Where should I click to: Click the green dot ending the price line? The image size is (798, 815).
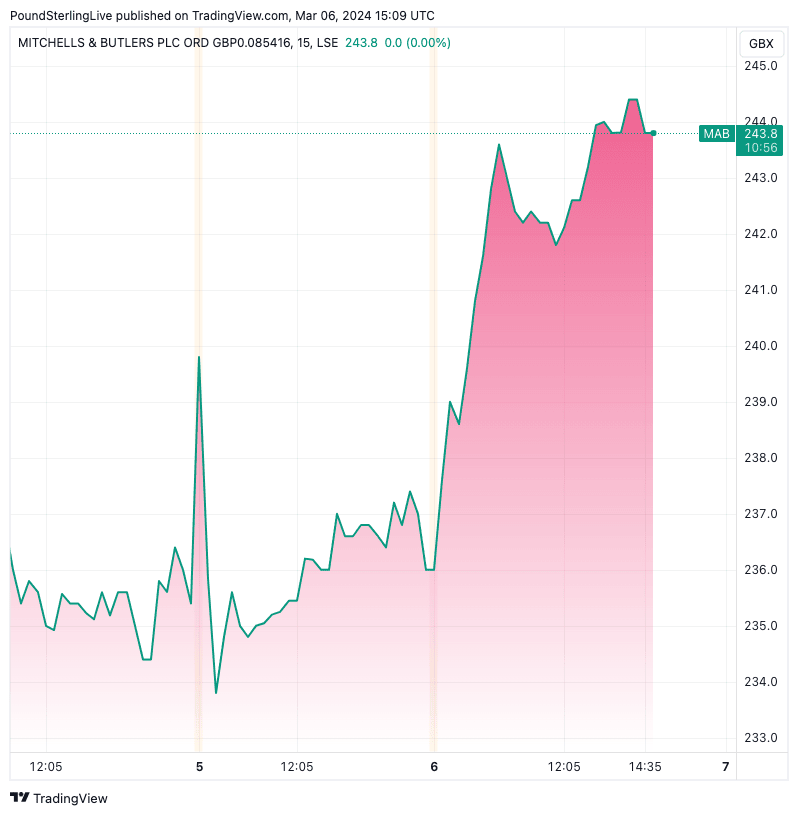click(x=653, y=133)
